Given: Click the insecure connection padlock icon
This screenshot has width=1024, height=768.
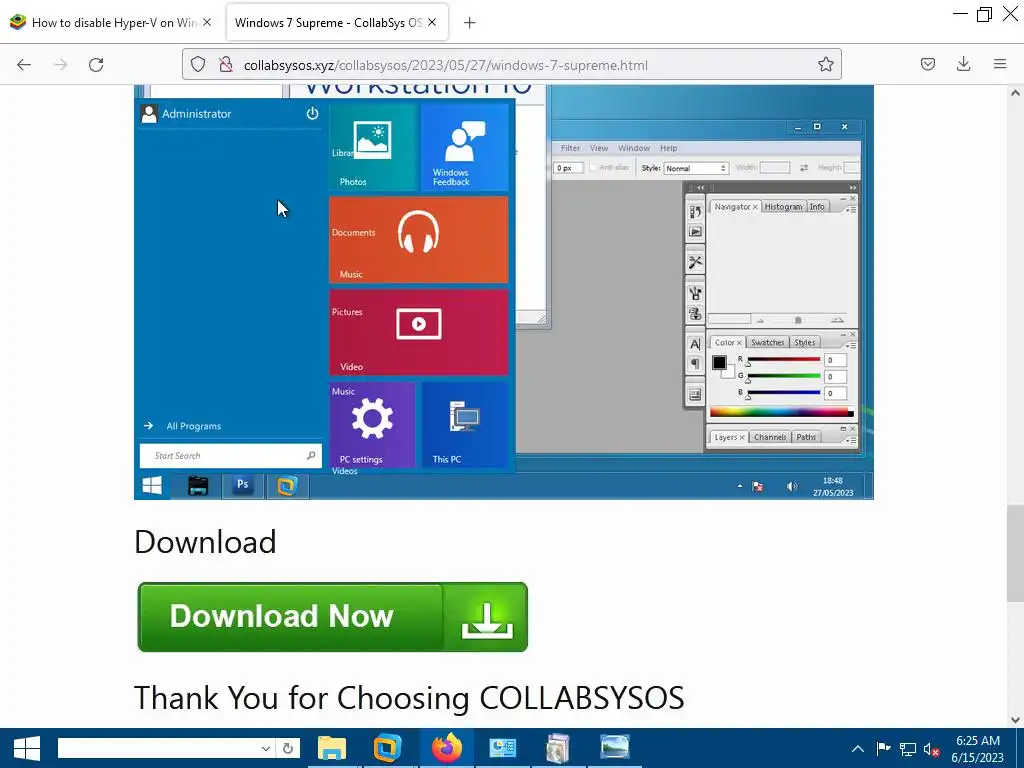Looking at the screenshot, I should click(x=226, y=65).
